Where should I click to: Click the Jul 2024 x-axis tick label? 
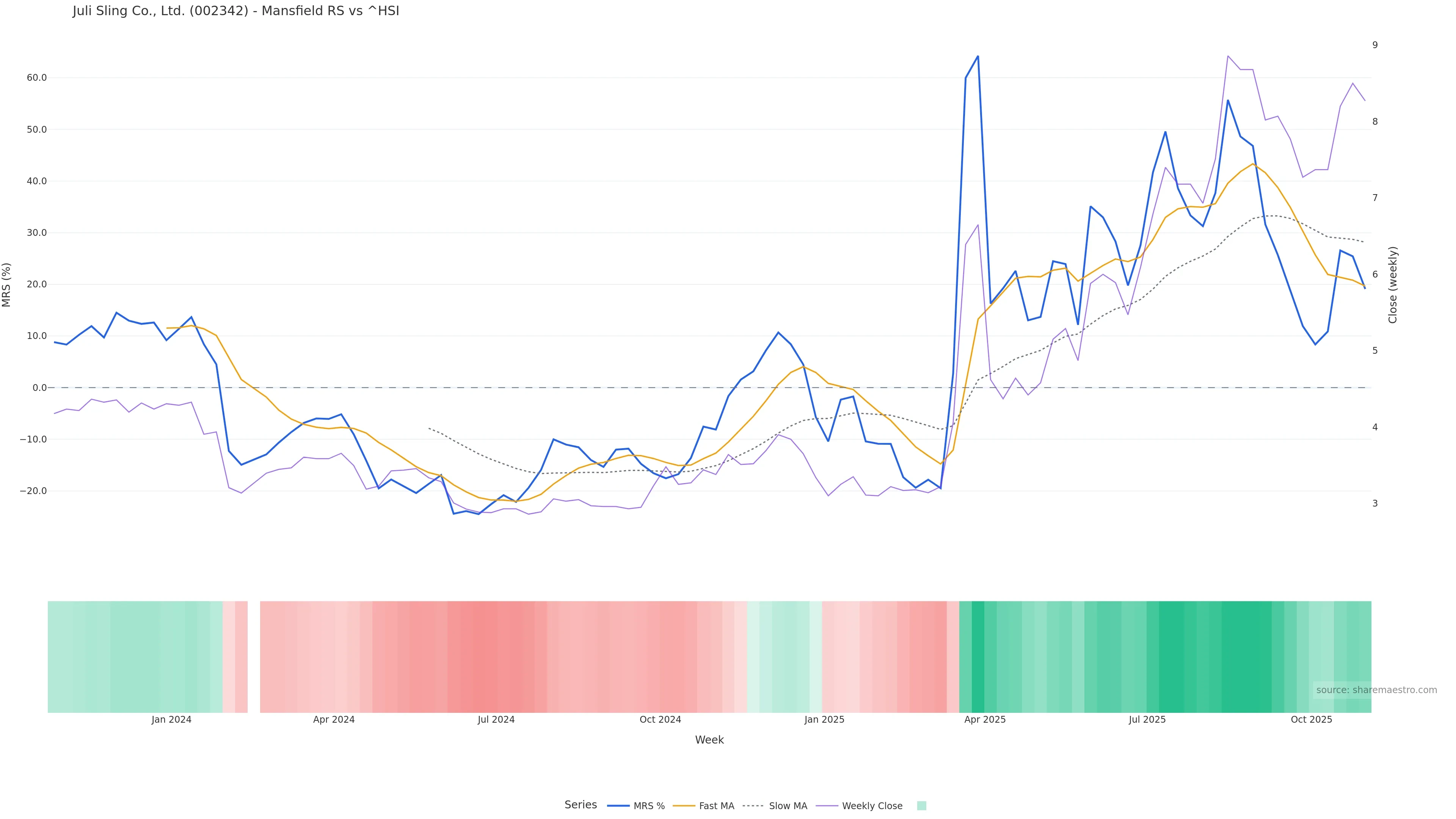pos(496,720)
